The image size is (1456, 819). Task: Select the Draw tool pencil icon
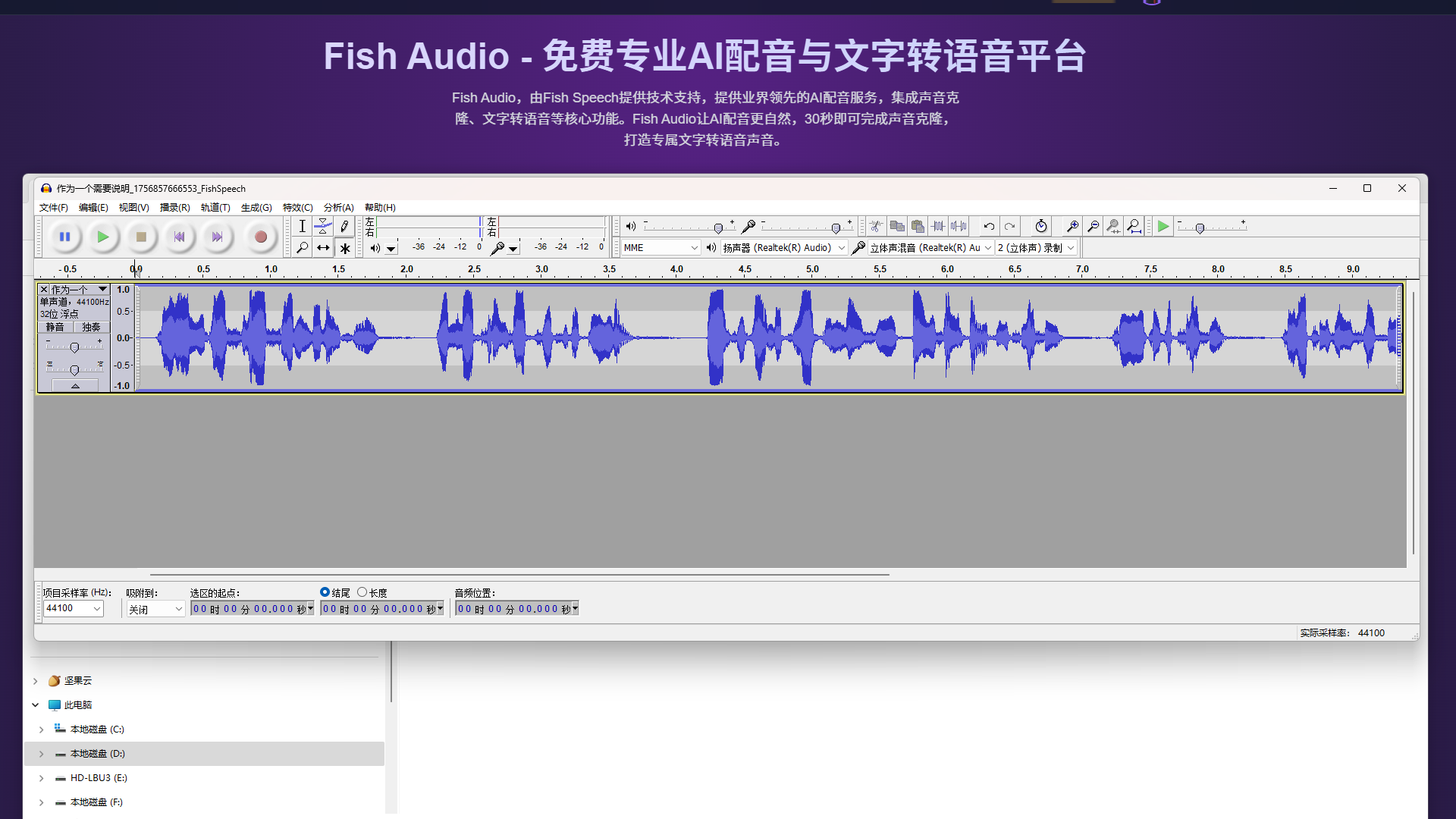(x=344, y=225)
